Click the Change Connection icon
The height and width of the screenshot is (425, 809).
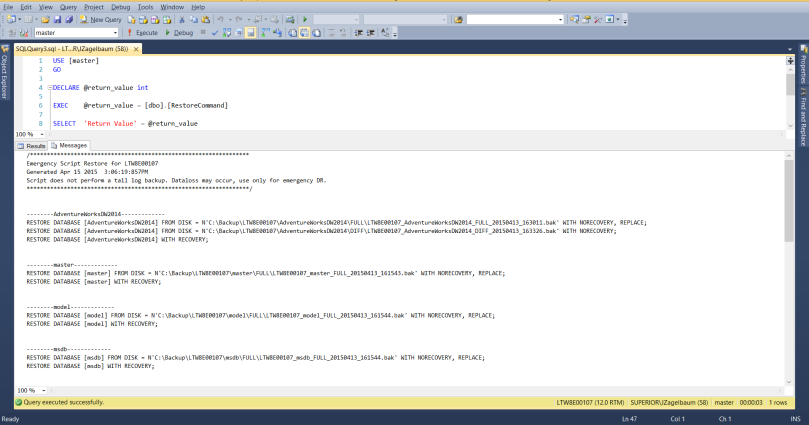[23, 32]
